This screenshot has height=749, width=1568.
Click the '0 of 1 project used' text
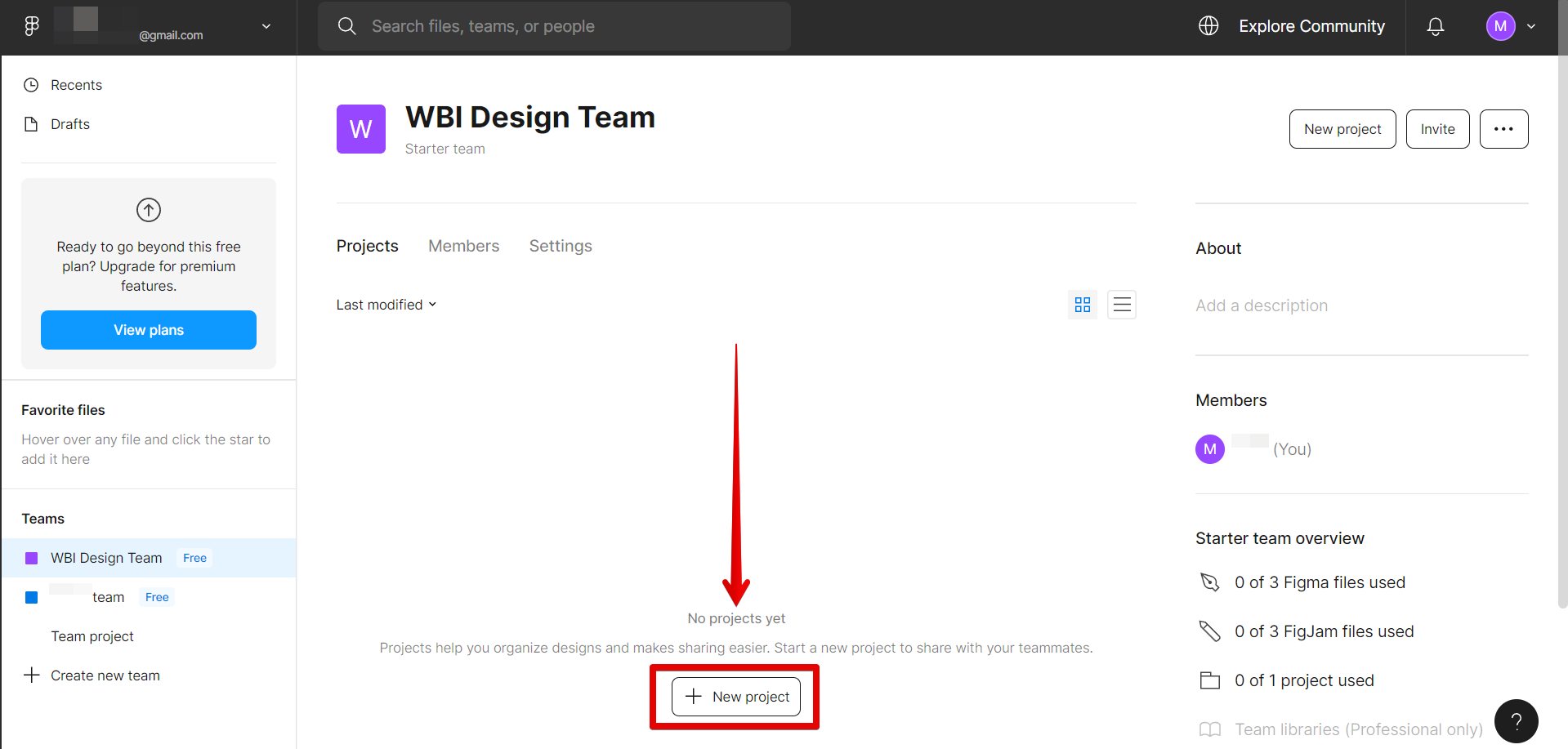tap(1305, 680)
